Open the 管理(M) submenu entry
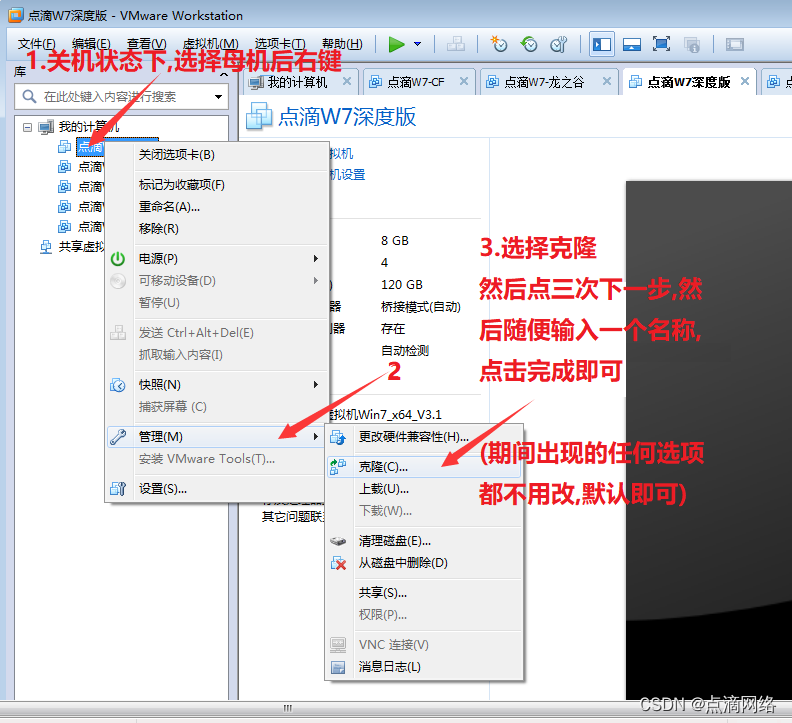Viewport: 792px width, 723px height. coord(217,437)
